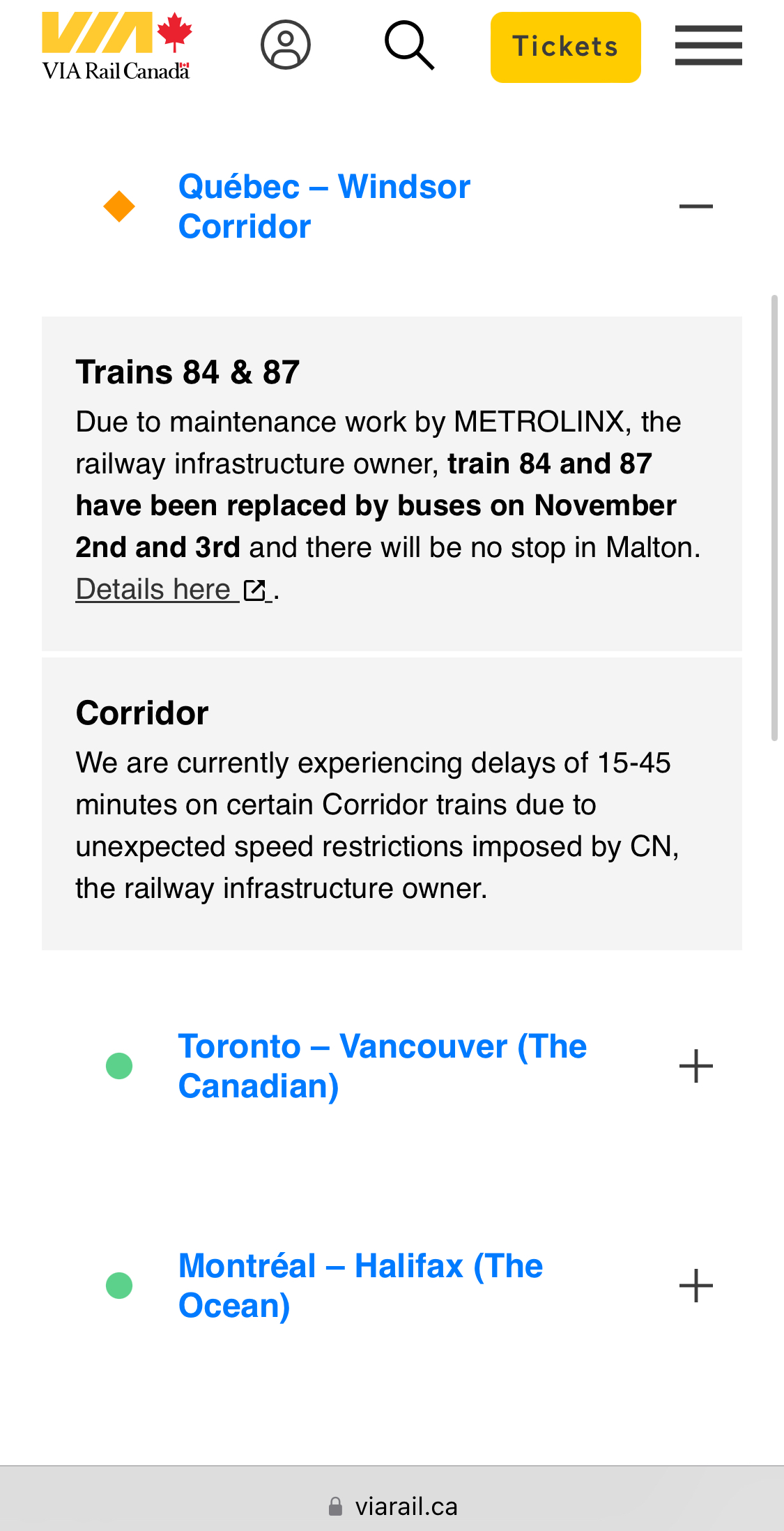This screenshot has height=1531, width=784.
Task: Tap the search magnifying glass icon
Action: pos(409,45)
